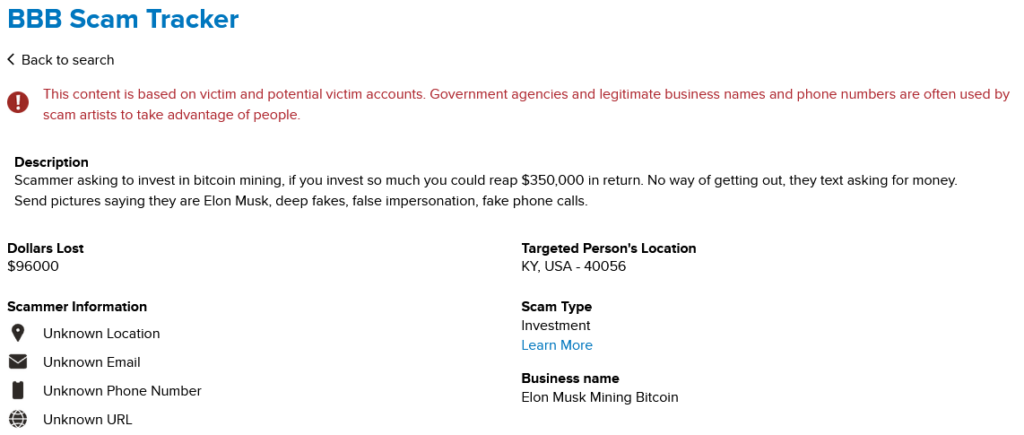This screenshot has width=1024, height=435.
Task: Click the Dollars Lost amount $96000
Action: pyautogui.click(x=33, y=266)
